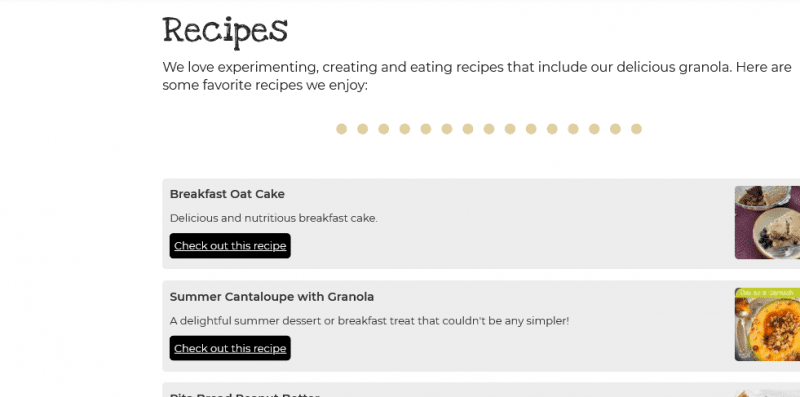Click the intro paragraph about delicious granola

click(x=477, y=76)
